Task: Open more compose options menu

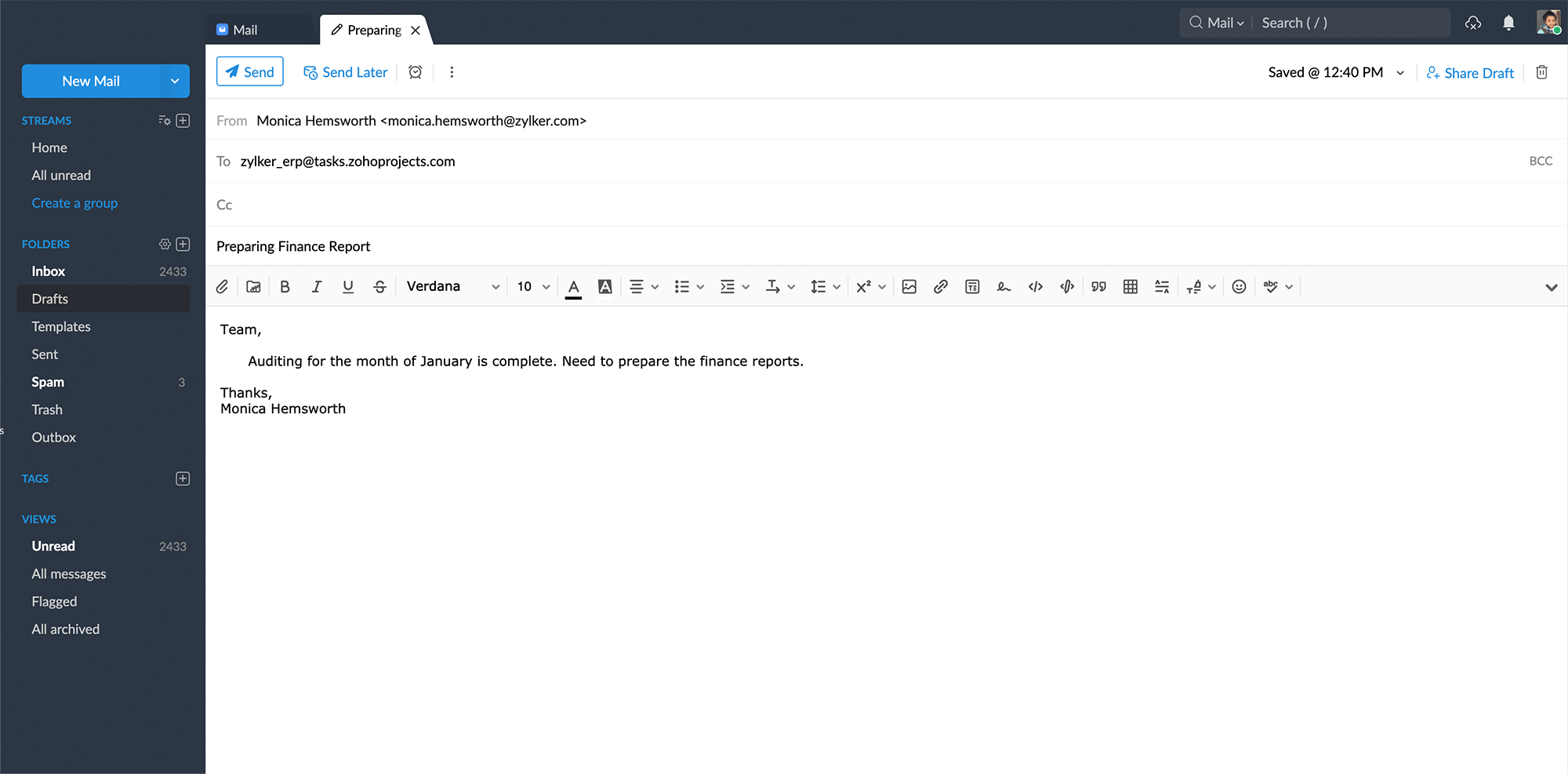Action: point(452,72)
